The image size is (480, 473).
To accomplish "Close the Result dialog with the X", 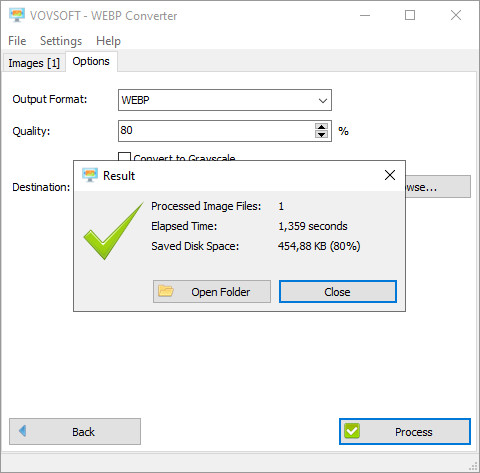I will (390, 175).
